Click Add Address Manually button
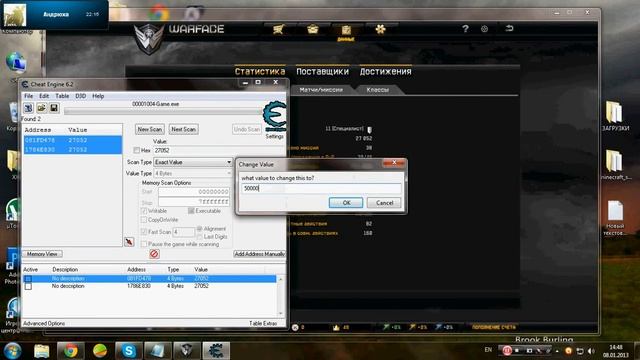 [260, 254]
